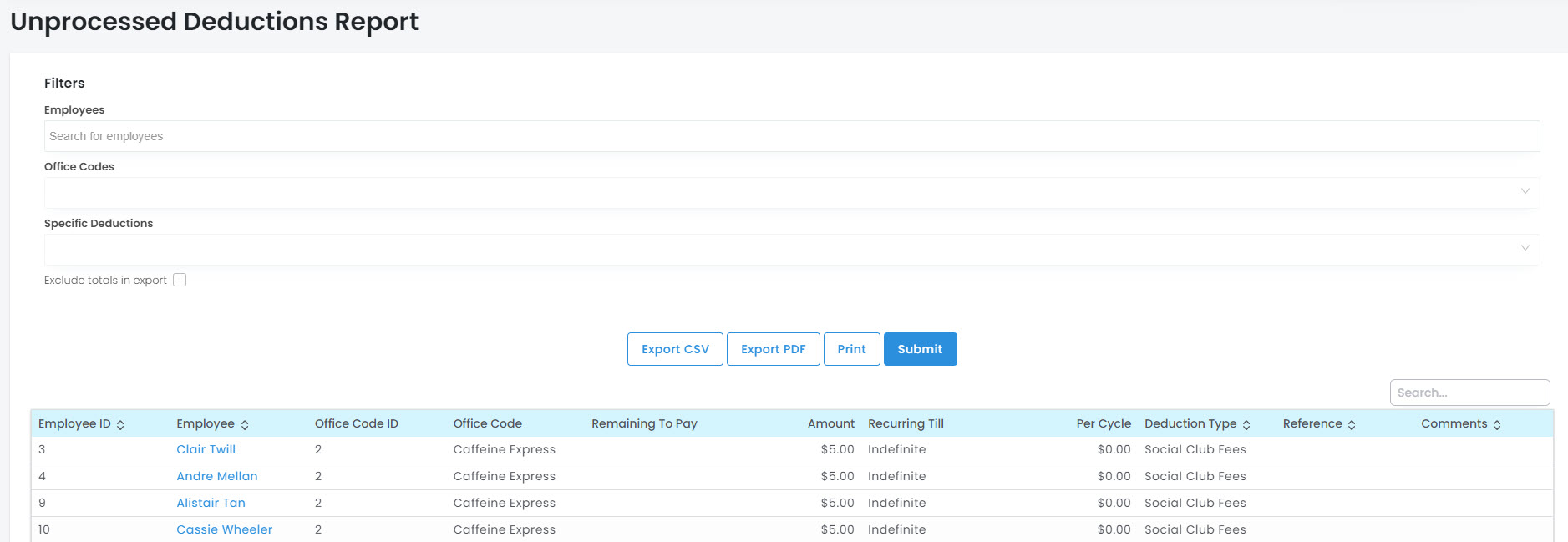Click the Print button
The width and height of the screenshot is (1568, 542).
851,349
